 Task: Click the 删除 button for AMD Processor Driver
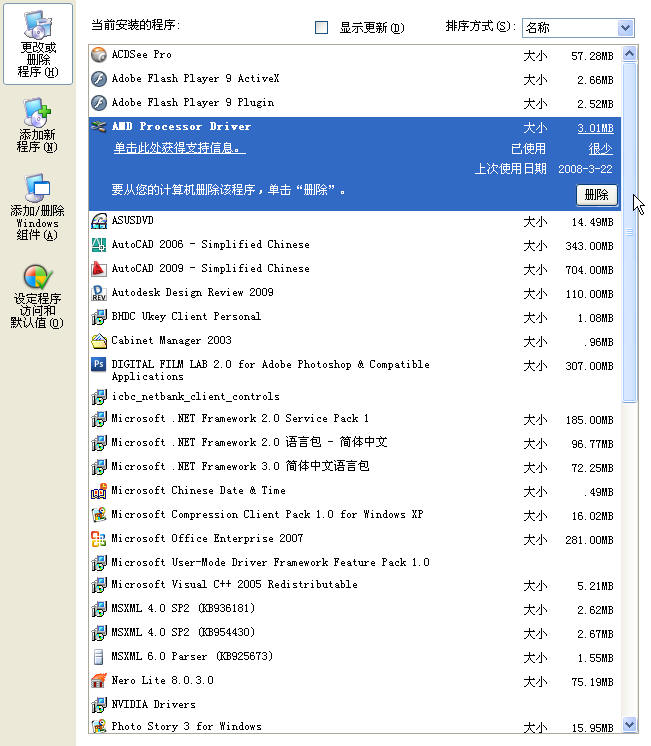(596, 195)
